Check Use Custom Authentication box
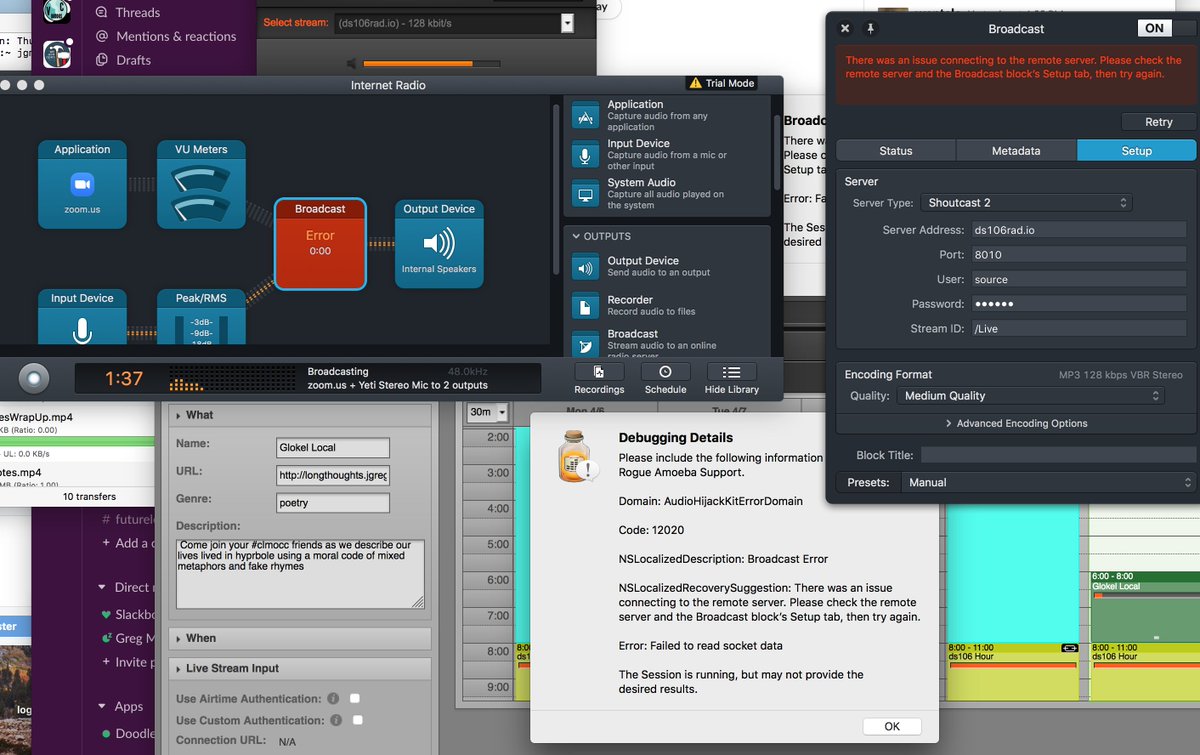 [x=357, y=720]
